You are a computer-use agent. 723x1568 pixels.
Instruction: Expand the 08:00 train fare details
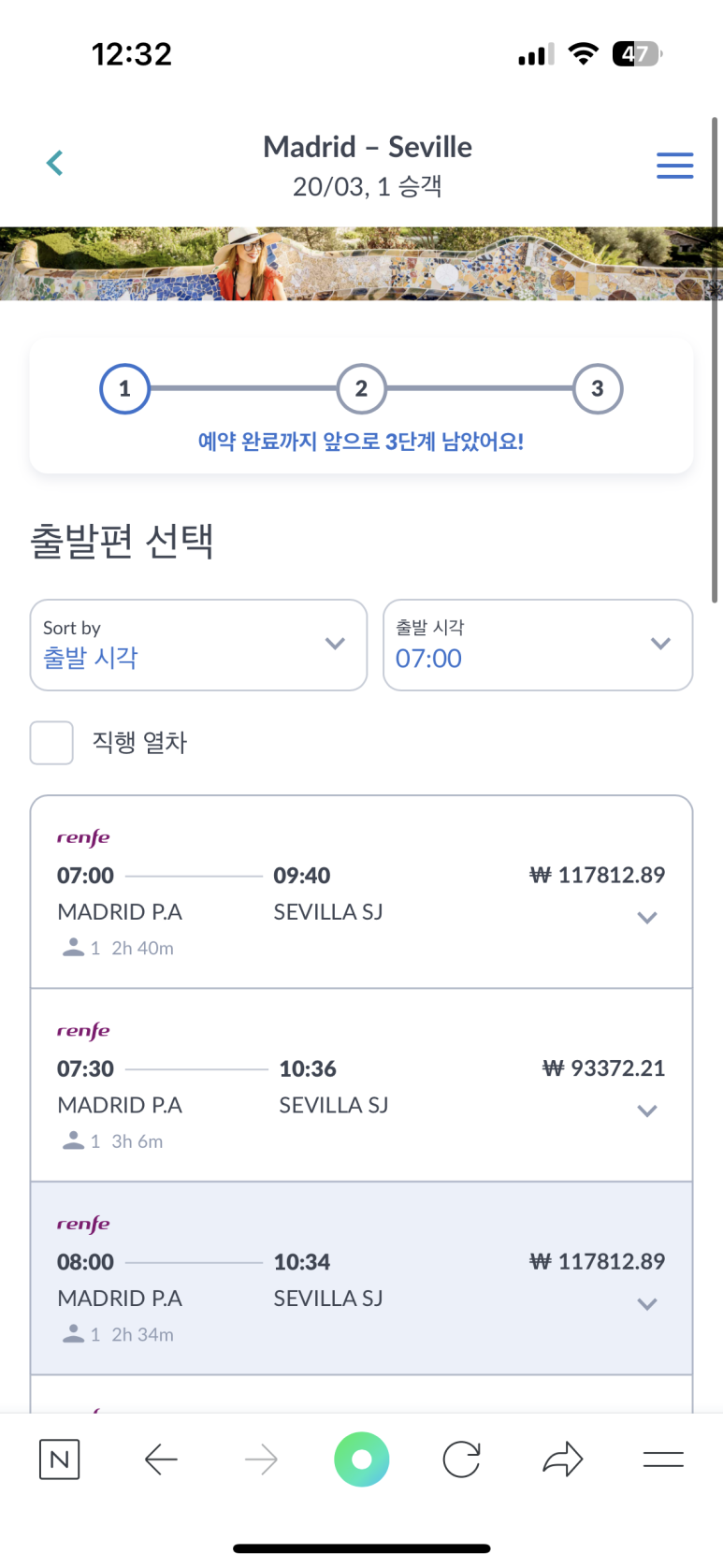pos(647,1304)
